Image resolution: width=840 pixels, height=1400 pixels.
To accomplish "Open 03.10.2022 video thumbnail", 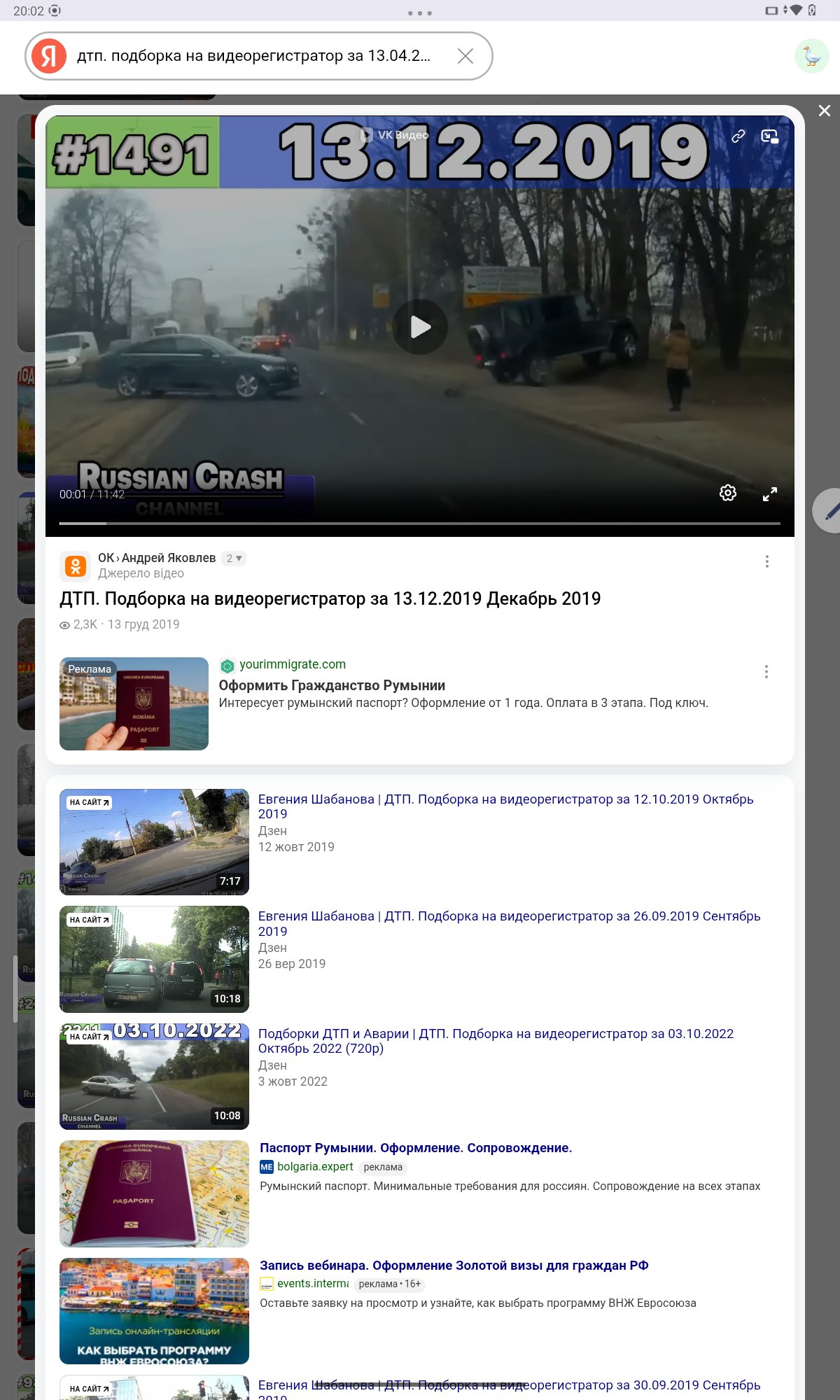I will click(154, 1077).
